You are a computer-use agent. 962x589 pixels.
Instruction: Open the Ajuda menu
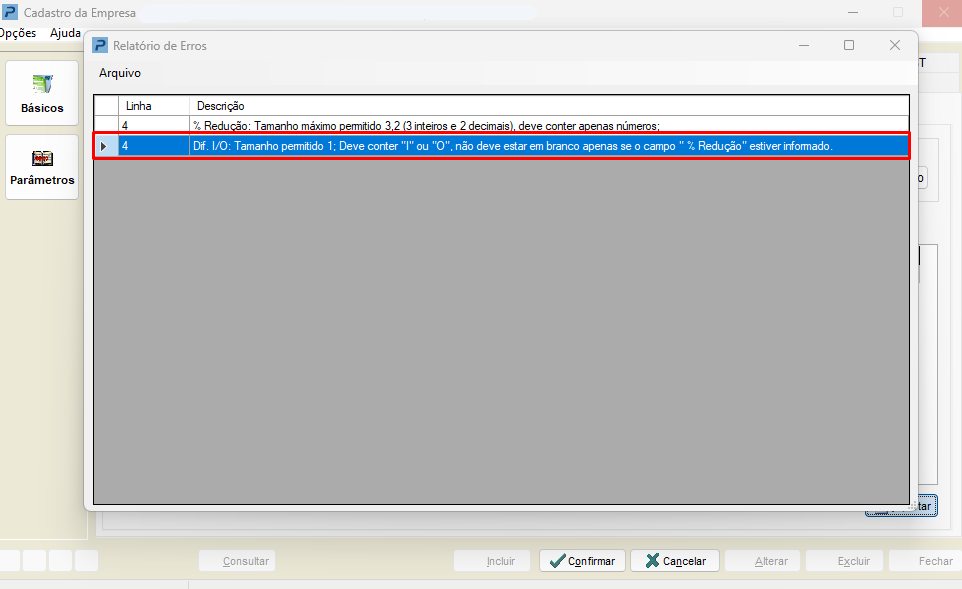point(65,33)
